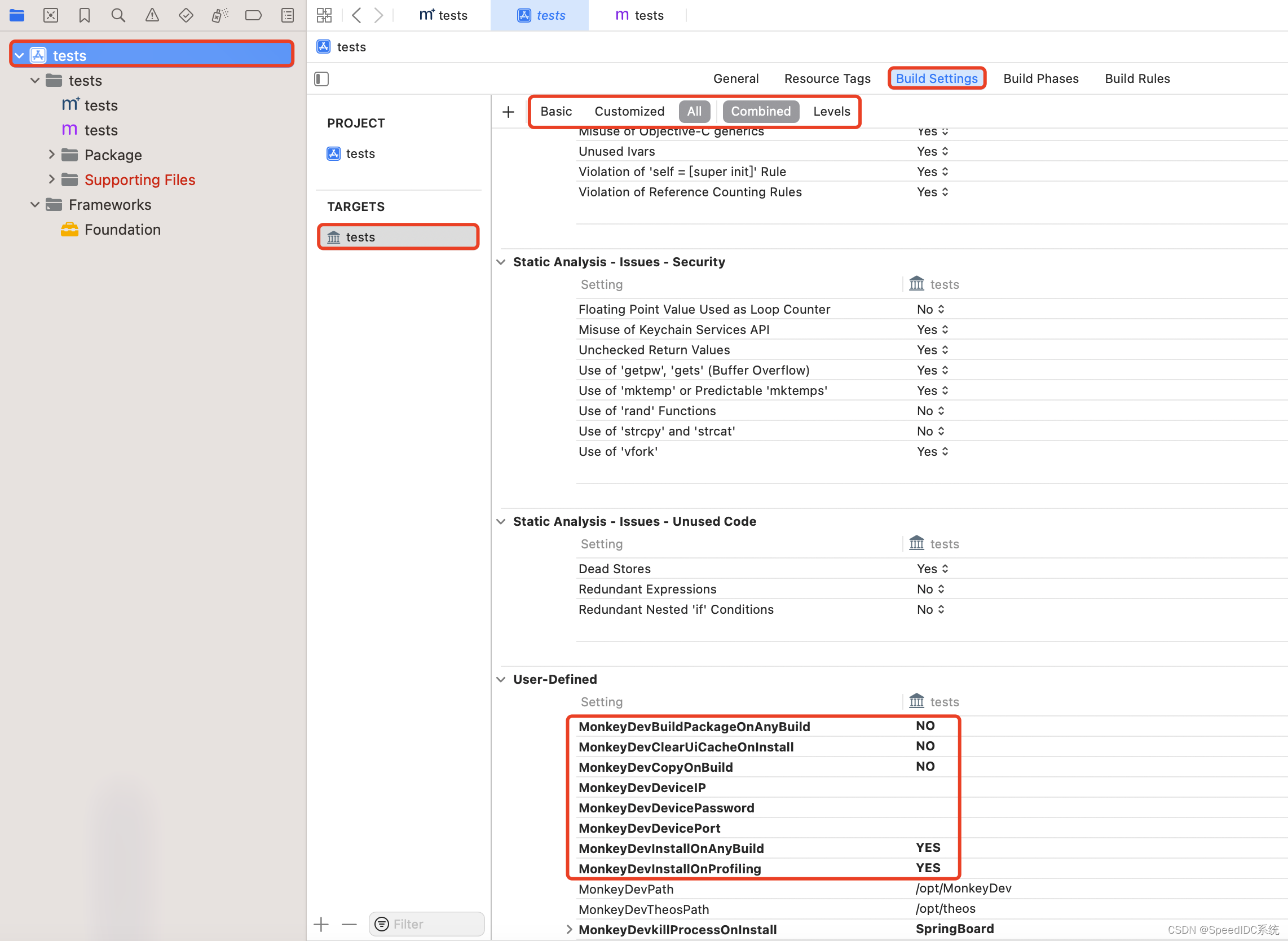This screenshot has height=941, width=1288.
Task: Open the tests m file in navigator
Action: tap(90, 130)
